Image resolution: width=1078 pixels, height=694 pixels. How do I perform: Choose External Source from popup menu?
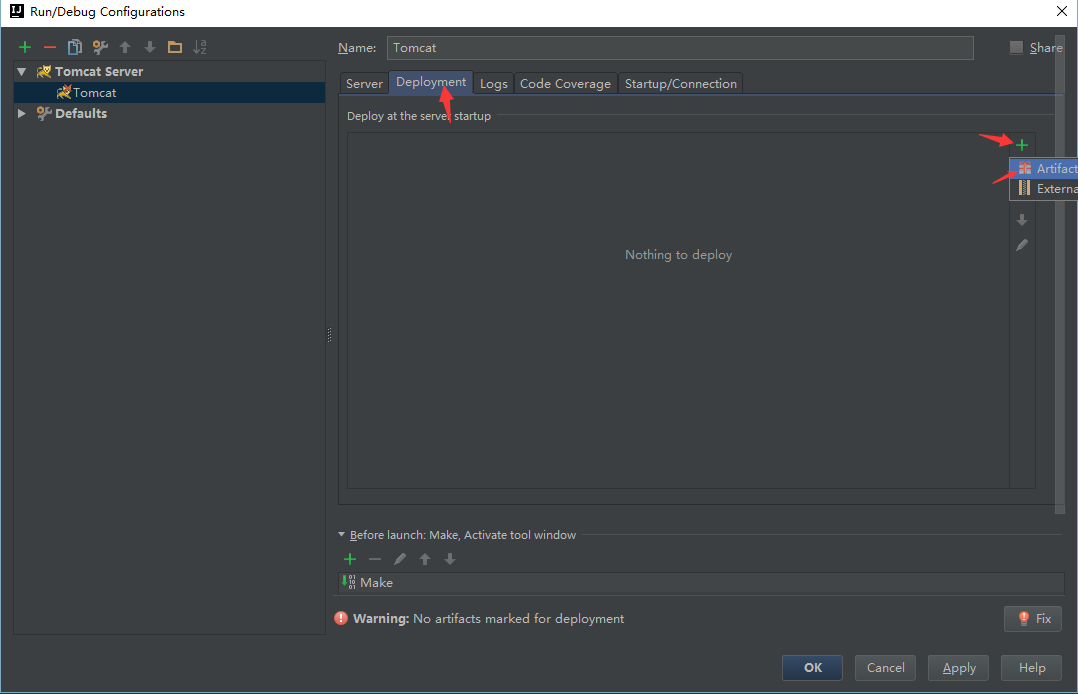point(1044,188)
